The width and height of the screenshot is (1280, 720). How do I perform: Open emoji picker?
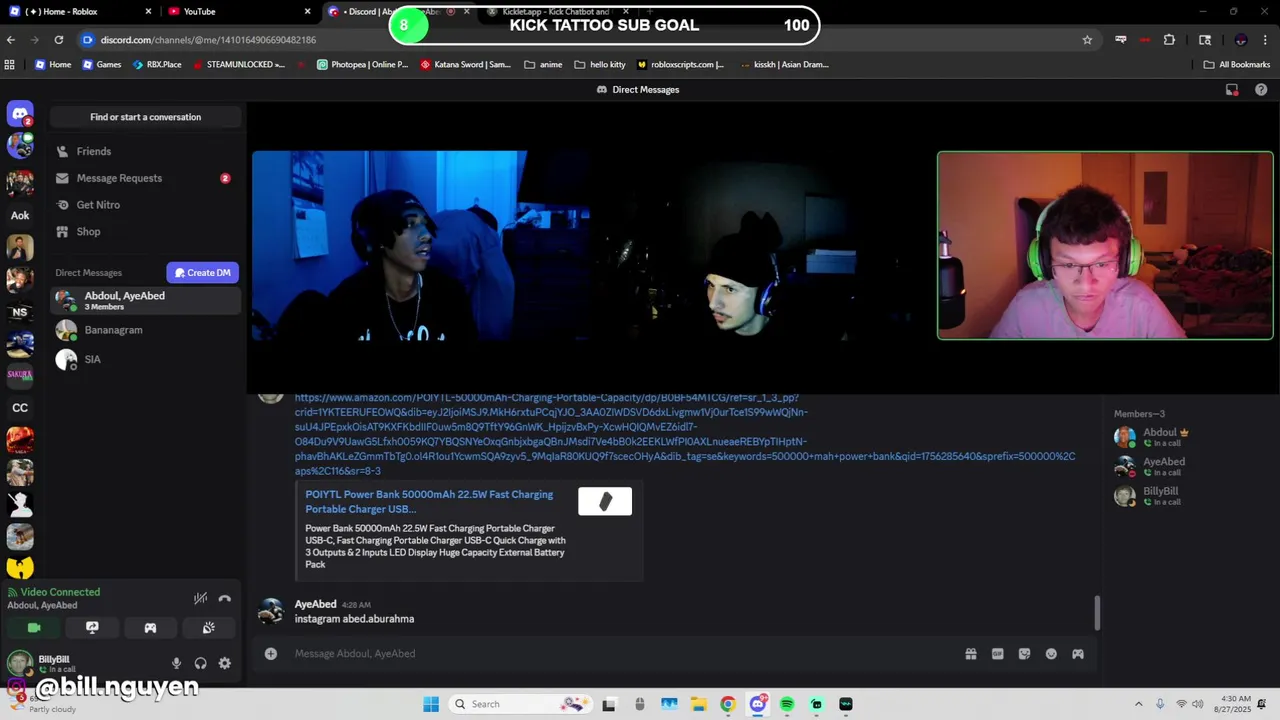click(x=1051, y=654)
